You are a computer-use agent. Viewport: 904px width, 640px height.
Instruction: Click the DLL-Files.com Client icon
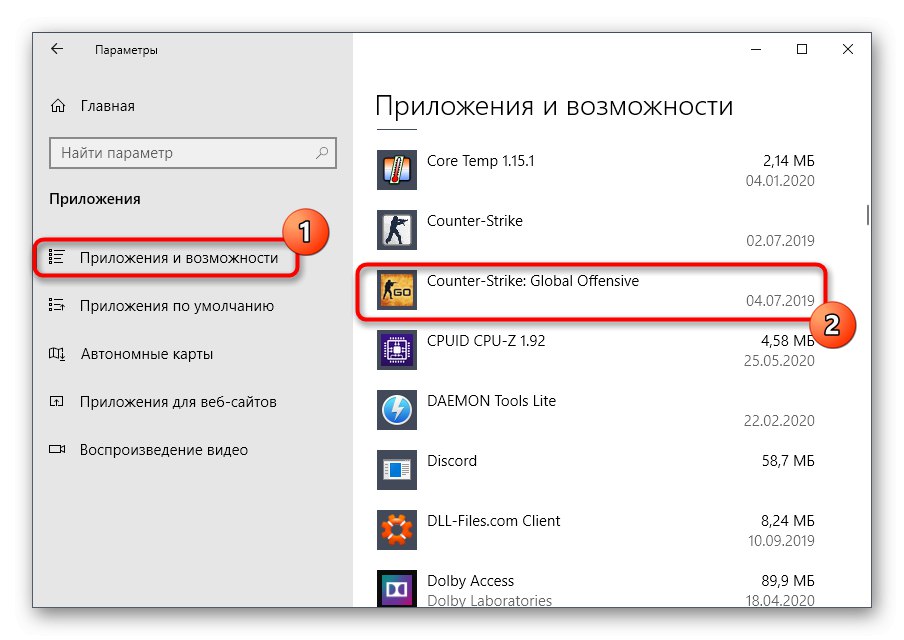pyautogui.click(x=397, y=530)
